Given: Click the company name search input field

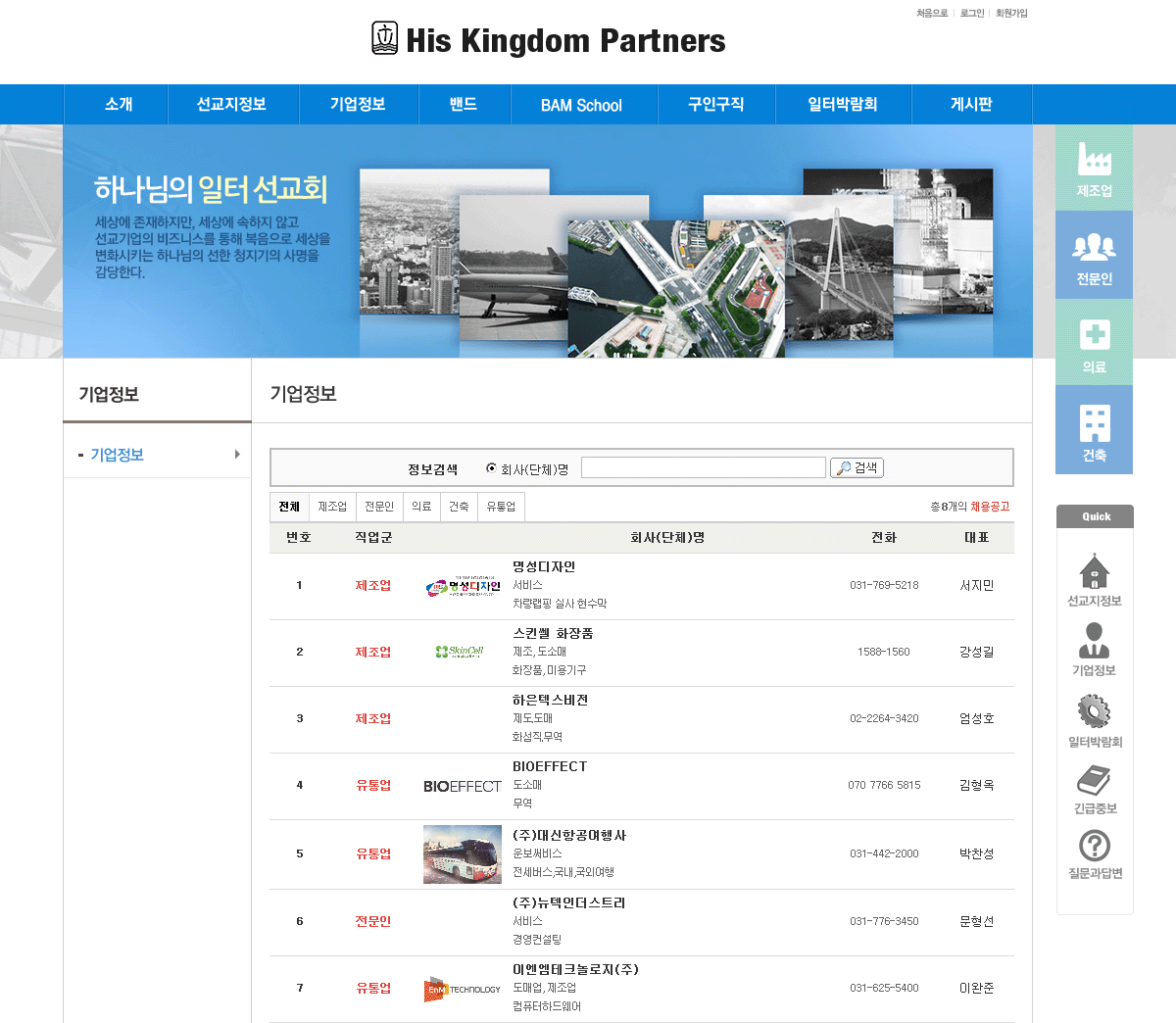Looking at the screenshot, I should point(704,467).
